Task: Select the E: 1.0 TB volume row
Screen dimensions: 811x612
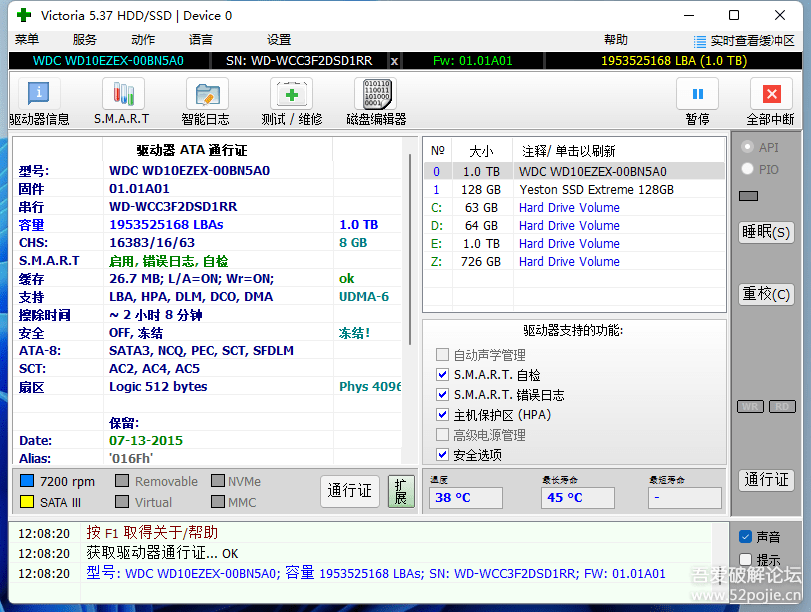Action: coord(575,244)
